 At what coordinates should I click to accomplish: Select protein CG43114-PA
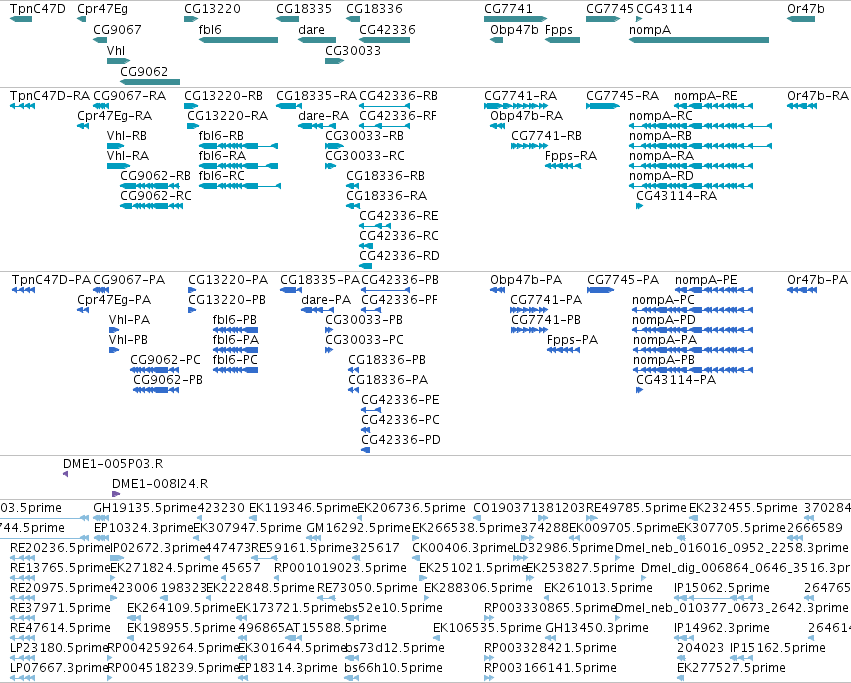(x=676, y=380)
